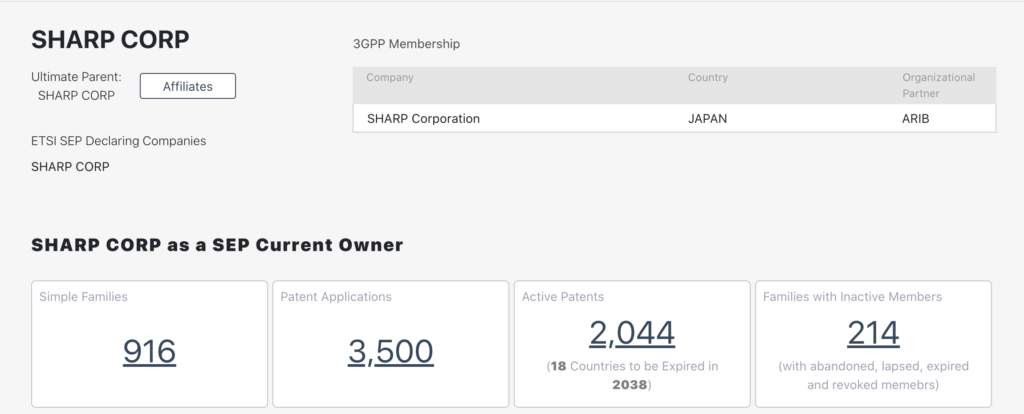Click the Families with Inactive Members label
Viewport: 1024px width, 414px height.
(852, 296)
